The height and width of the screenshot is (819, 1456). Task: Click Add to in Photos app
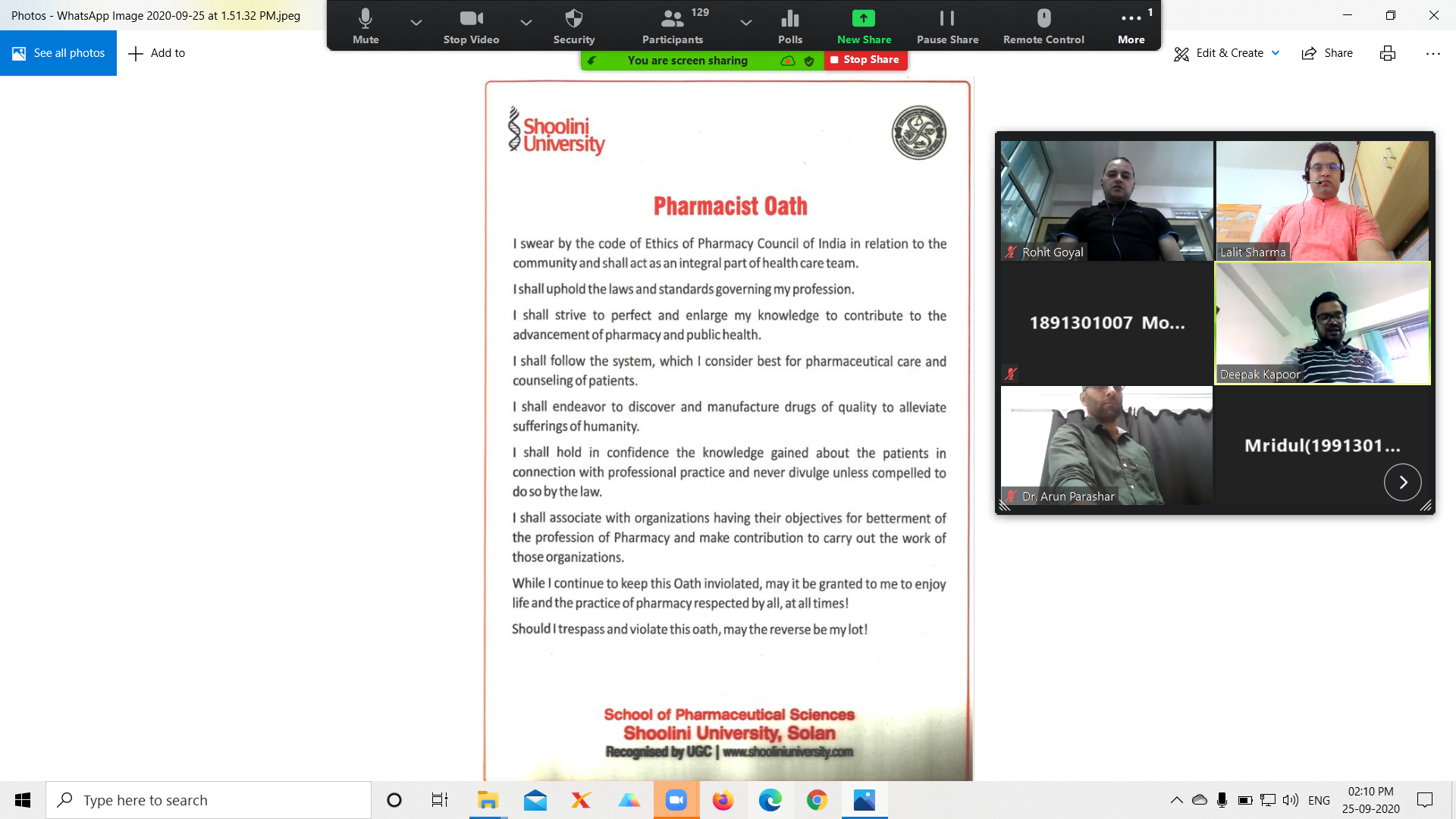click(157, 53)
